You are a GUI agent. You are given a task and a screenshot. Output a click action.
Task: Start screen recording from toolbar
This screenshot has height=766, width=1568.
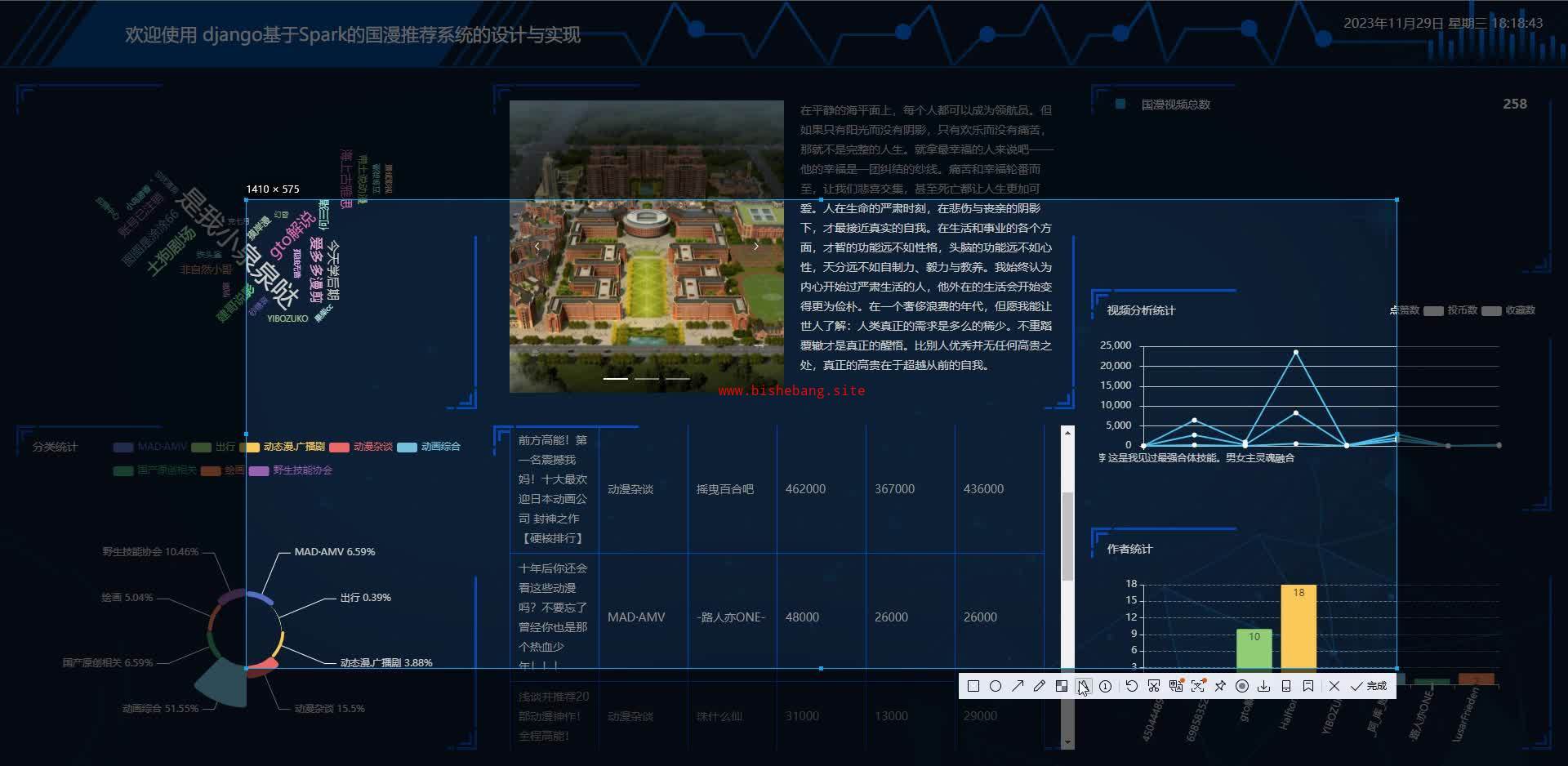[x=1242, y=687]
